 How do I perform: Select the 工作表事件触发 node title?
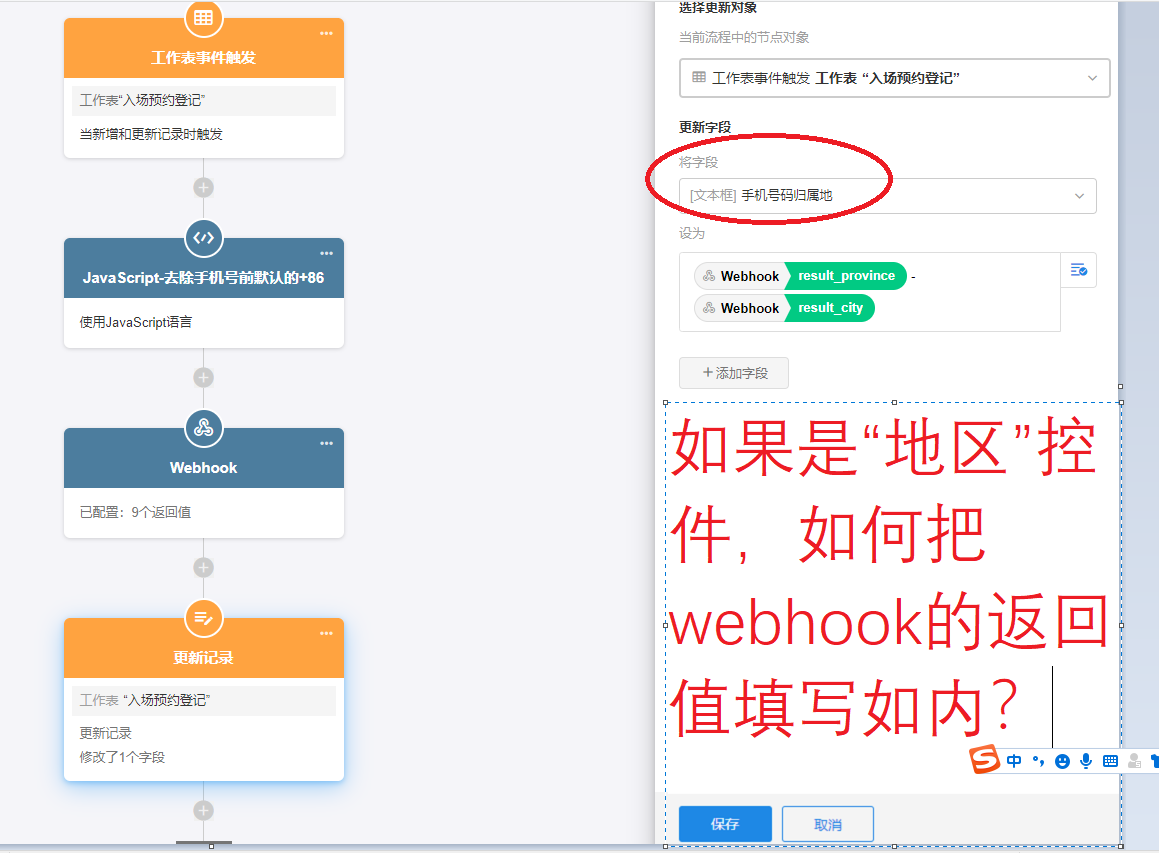203,58
